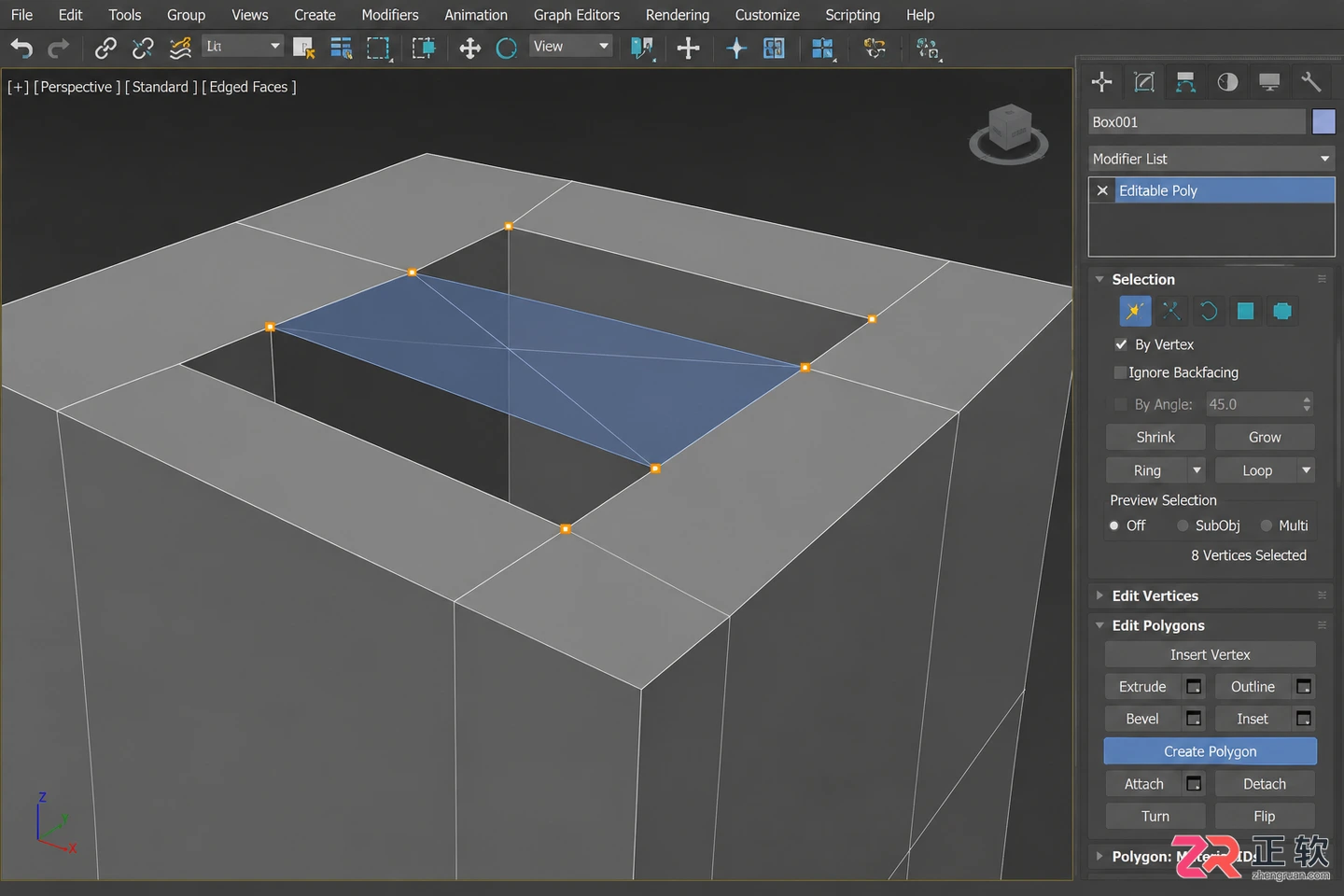This screenshot has height=896, width=1344.
Task: Open the Hierarchy panel tab icon
Action: (x=1185, y=82)
